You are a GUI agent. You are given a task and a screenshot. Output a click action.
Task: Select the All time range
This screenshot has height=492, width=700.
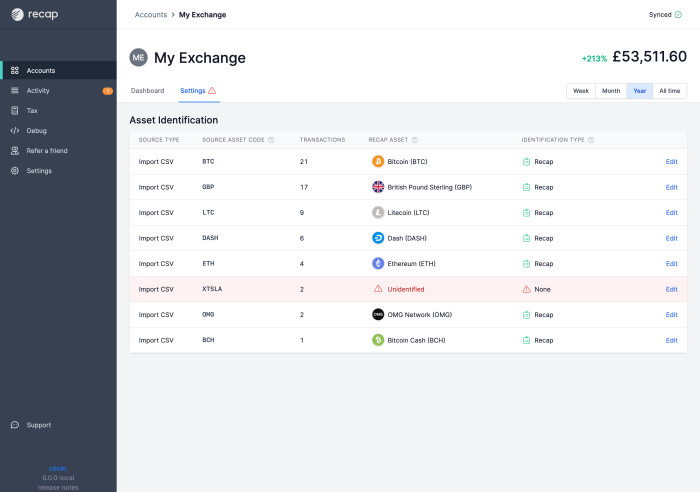pos(670,91)
